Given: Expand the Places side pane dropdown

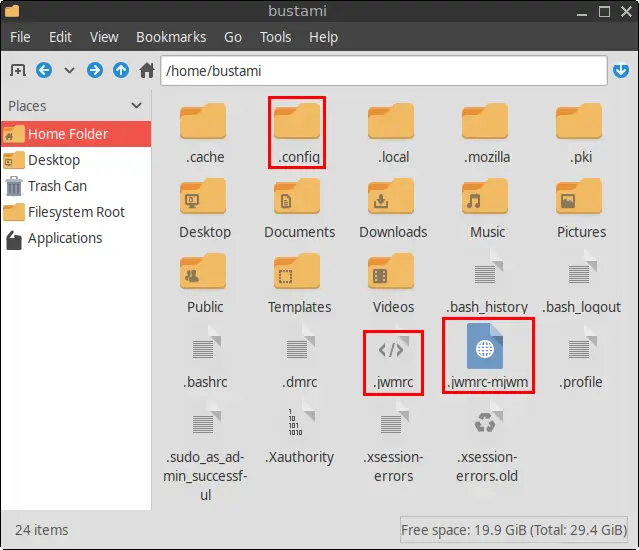Looking at the screenshot, I should 137,106.
